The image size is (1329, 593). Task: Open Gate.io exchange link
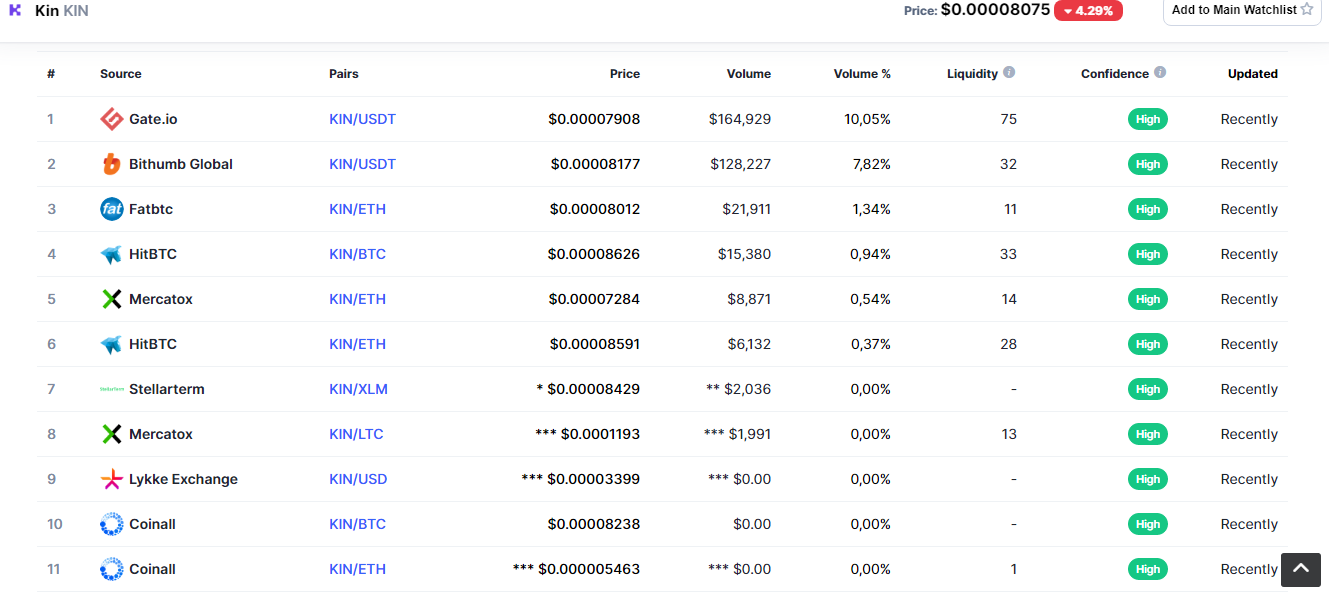153,119
